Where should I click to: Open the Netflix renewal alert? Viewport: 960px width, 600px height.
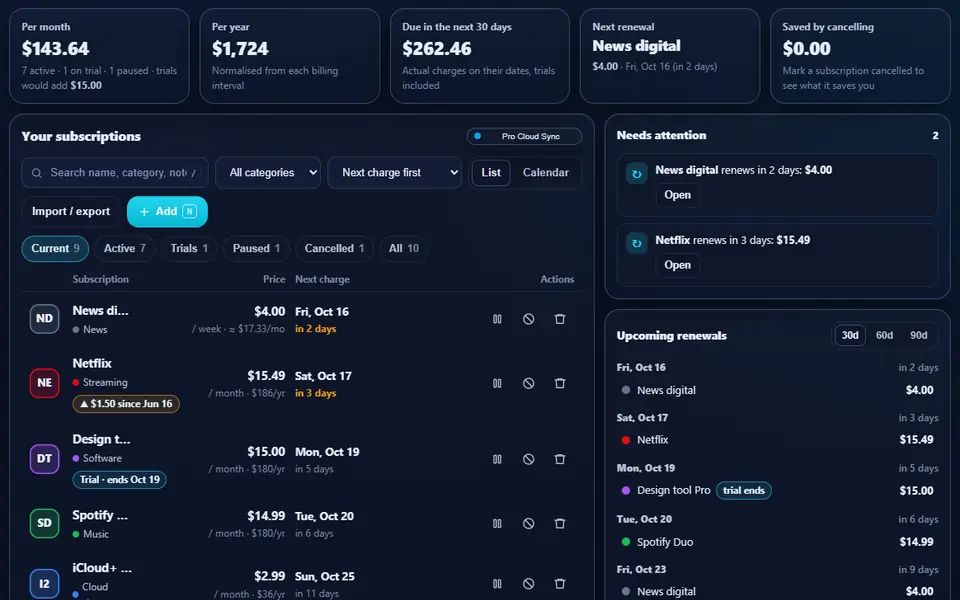(677, 265)
